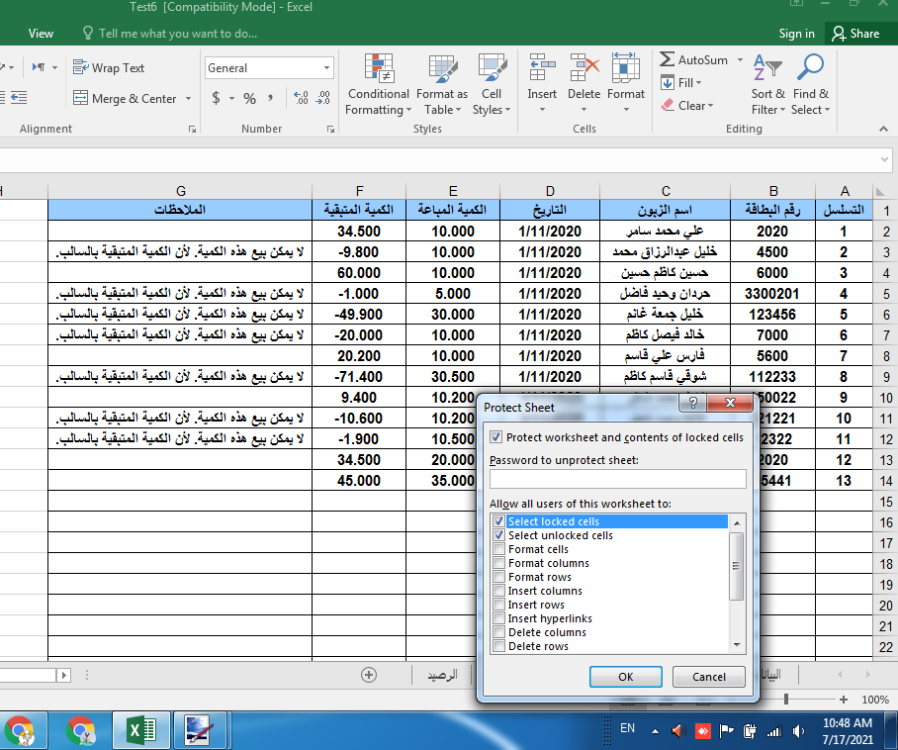Click the zoom in plus icon
The height and width of the screenshot is (750, 898).
[x=843, y=699]
